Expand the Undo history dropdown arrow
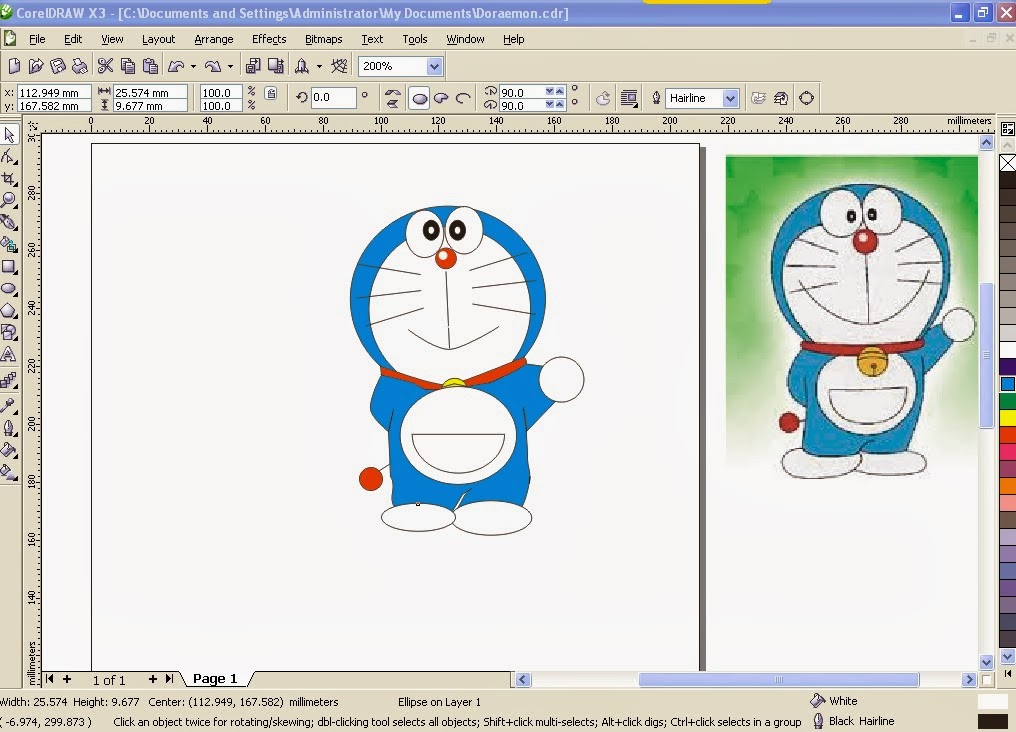 [x=193, y=66]
